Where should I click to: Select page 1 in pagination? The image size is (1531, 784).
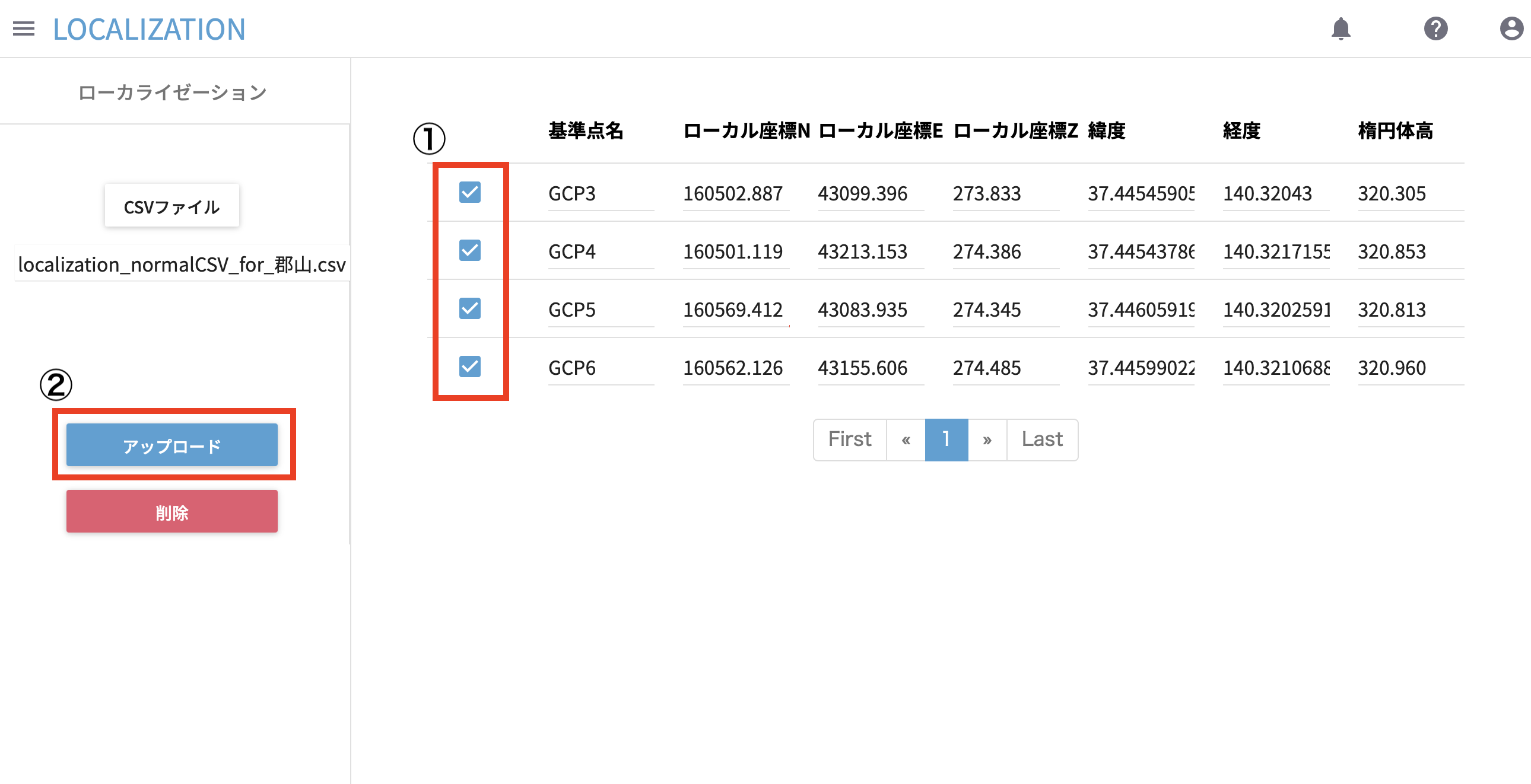[x=946, y=439]
